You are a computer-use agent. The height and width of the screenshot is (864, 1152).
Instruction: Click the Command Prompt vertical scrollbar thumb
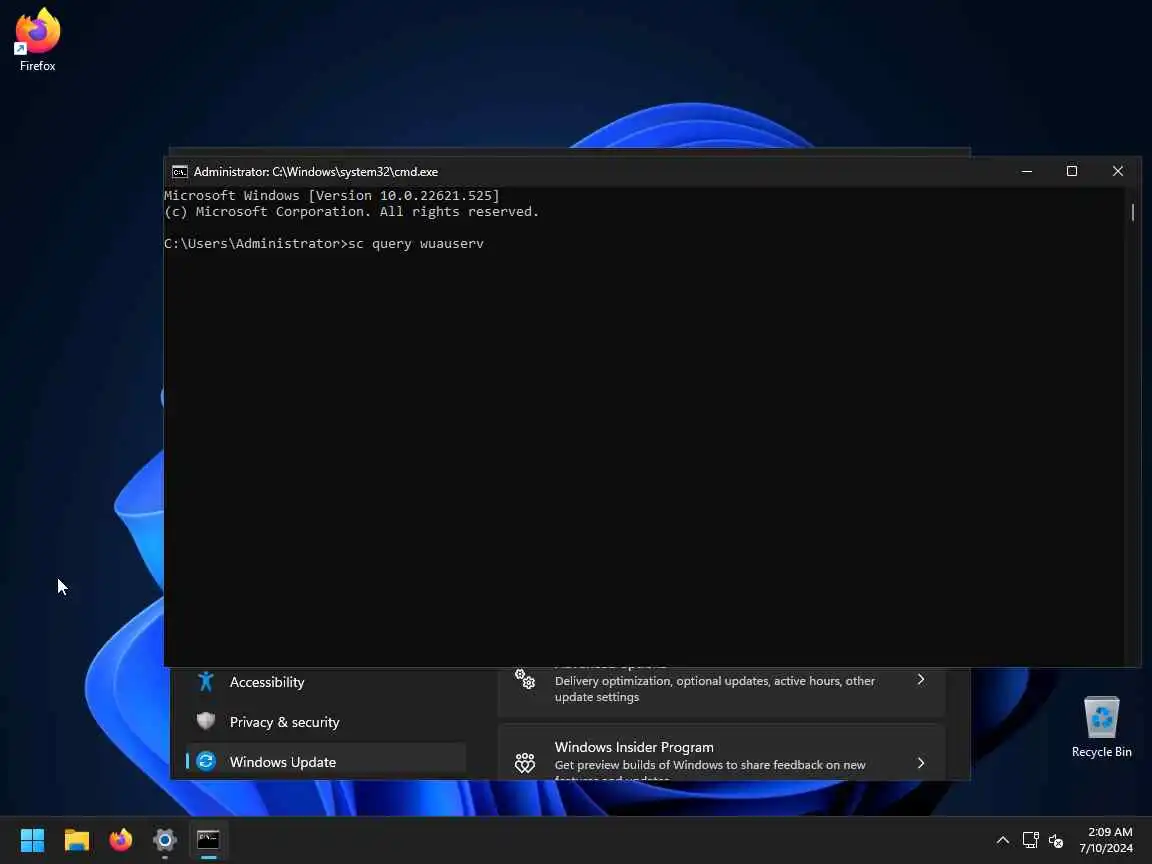coord(1133,212)
